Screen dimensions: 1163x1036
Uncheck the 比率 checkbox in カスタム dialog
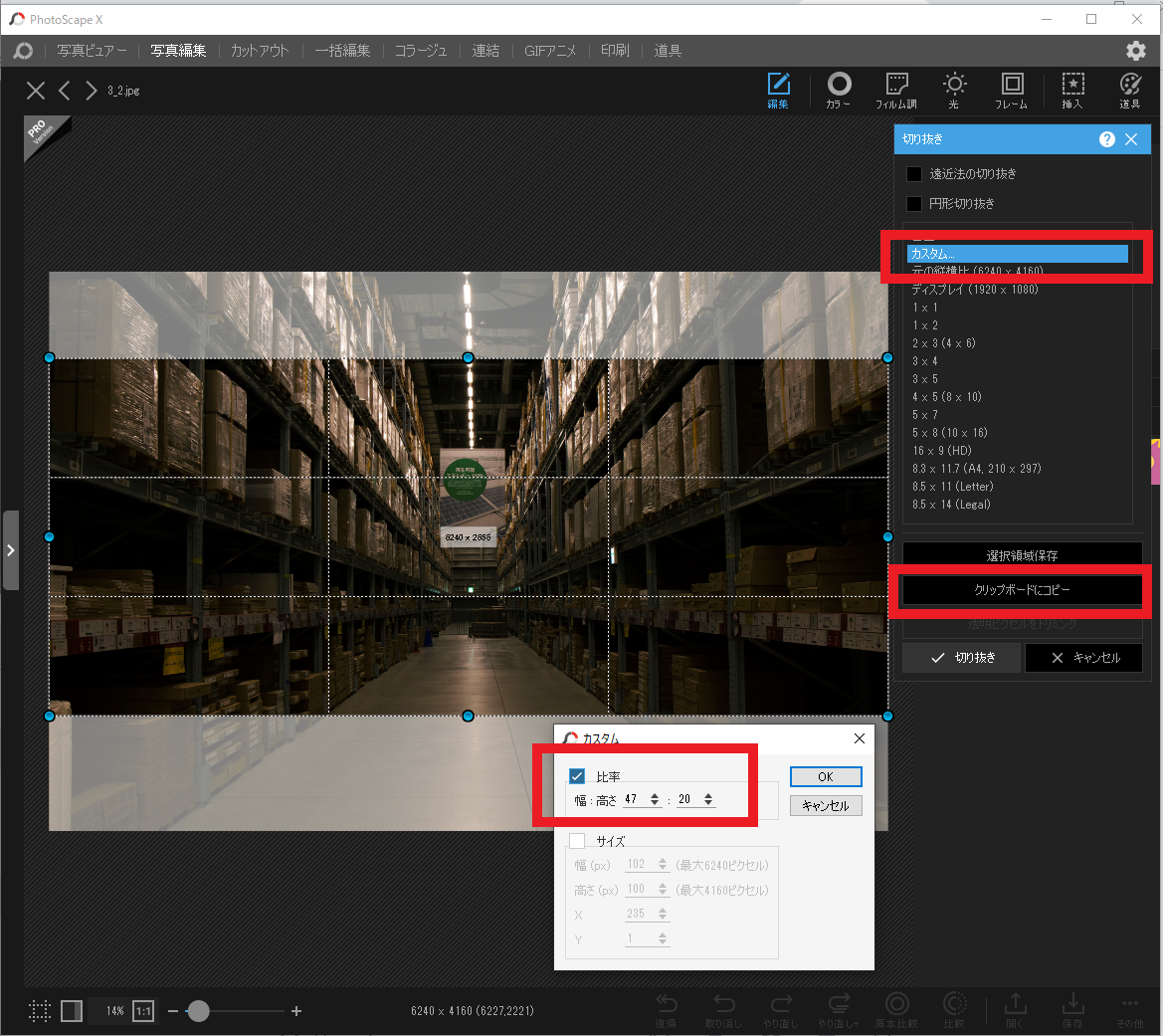point(577,776)
